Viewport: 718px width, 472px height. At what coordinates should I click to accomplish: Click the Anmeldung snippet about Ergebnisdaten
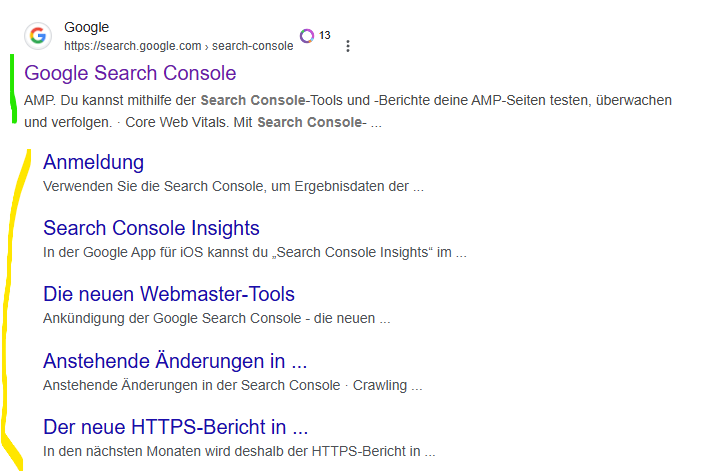[233, 186]
